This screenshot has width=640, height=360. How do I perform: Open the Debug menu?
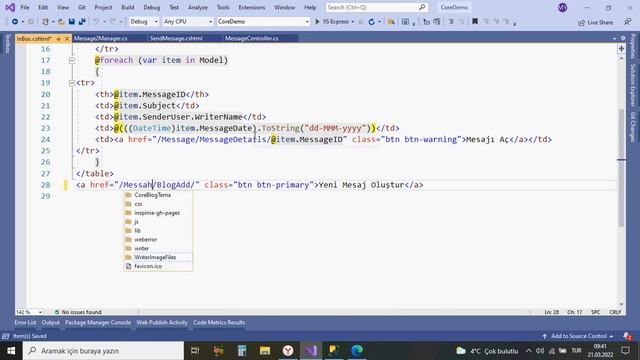point(151,7)
